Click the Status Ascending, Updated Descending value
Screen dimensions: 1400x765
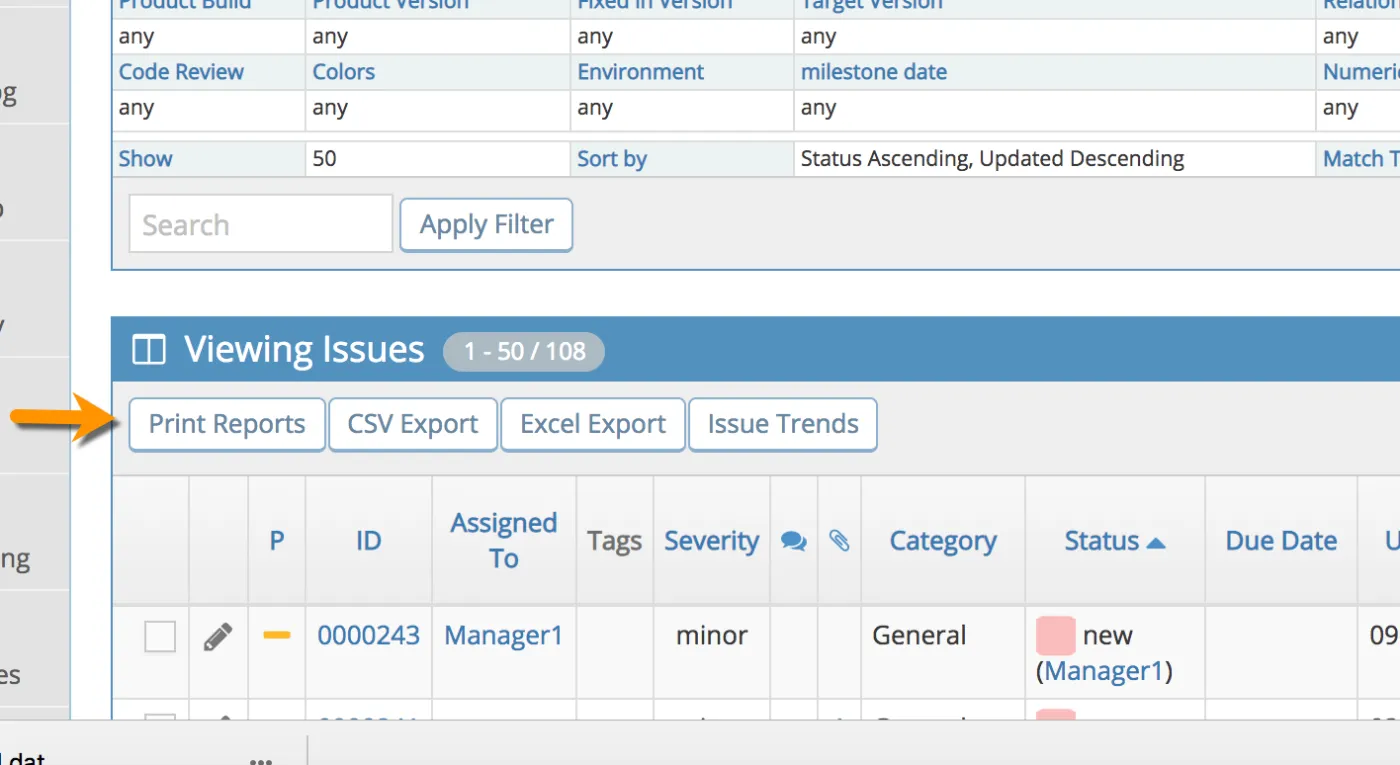pyautogui.click(x=992, y=158)
